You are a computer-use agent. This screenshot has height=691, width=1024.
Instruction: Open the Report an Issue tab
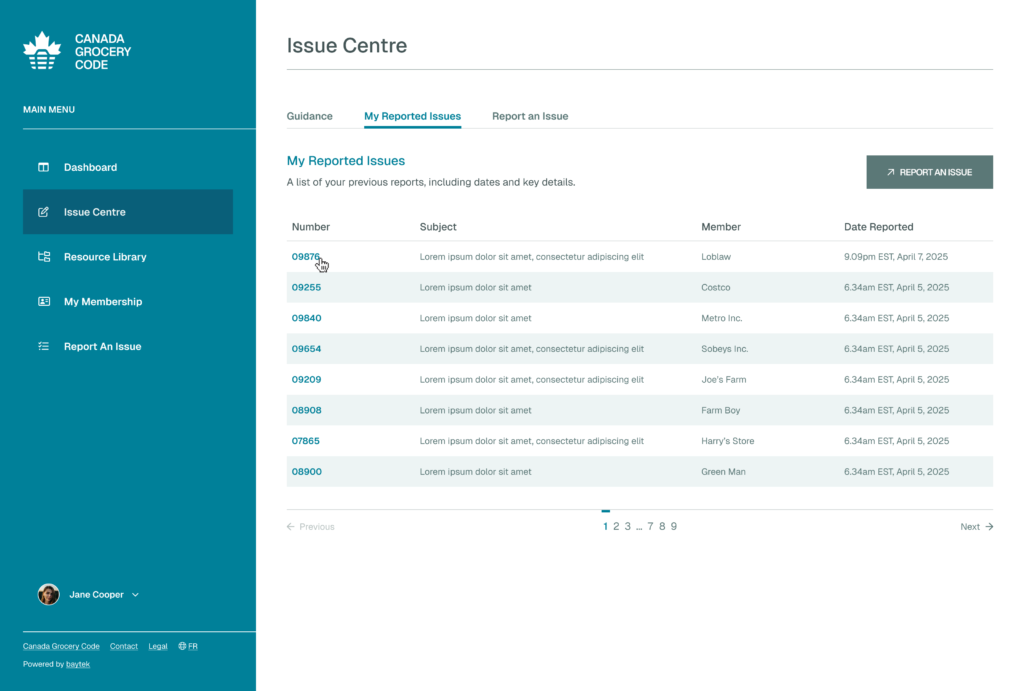pos(529,116)
